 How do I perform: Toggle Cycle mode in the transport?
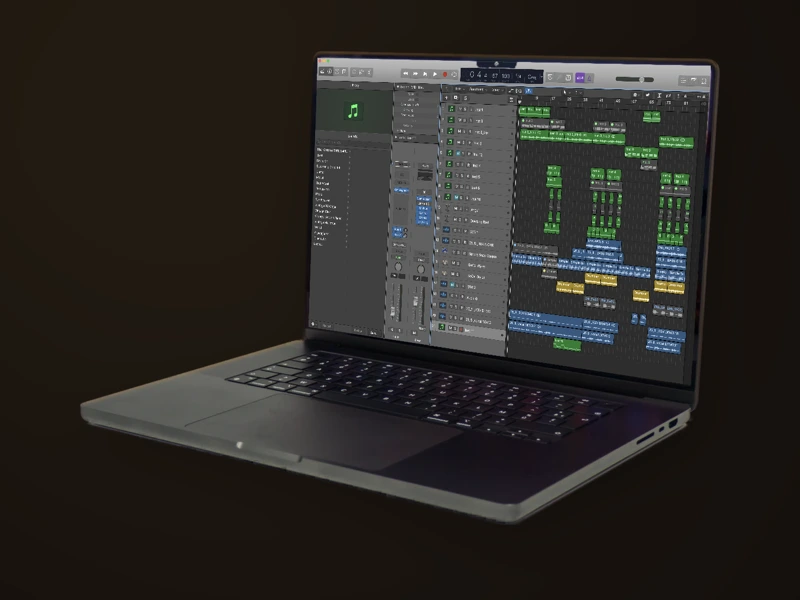[454, 75]
